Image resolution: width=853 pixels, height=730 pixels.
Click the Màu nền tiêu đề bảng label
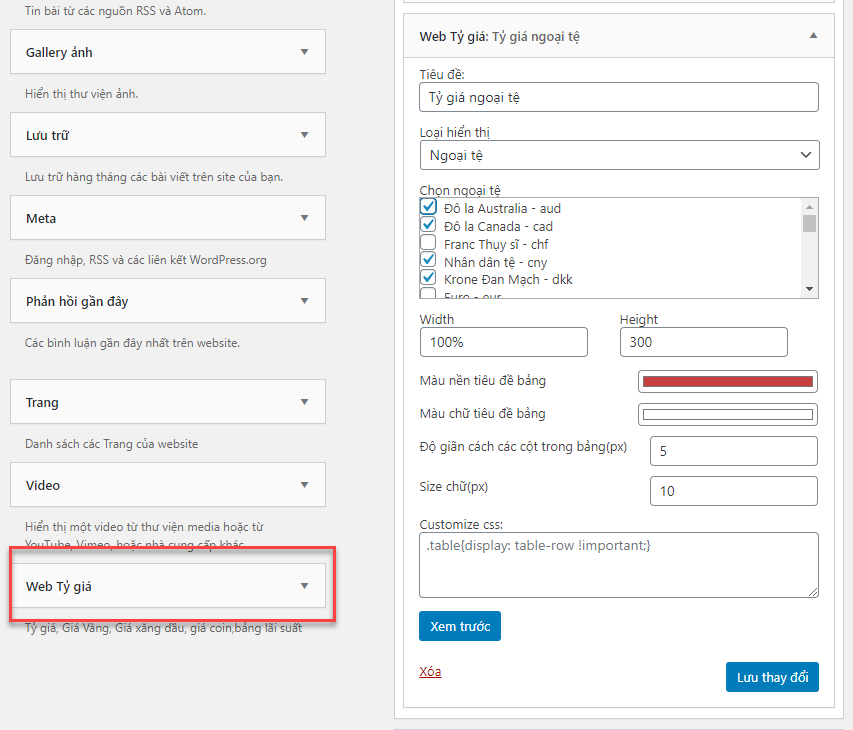[483, 381]
